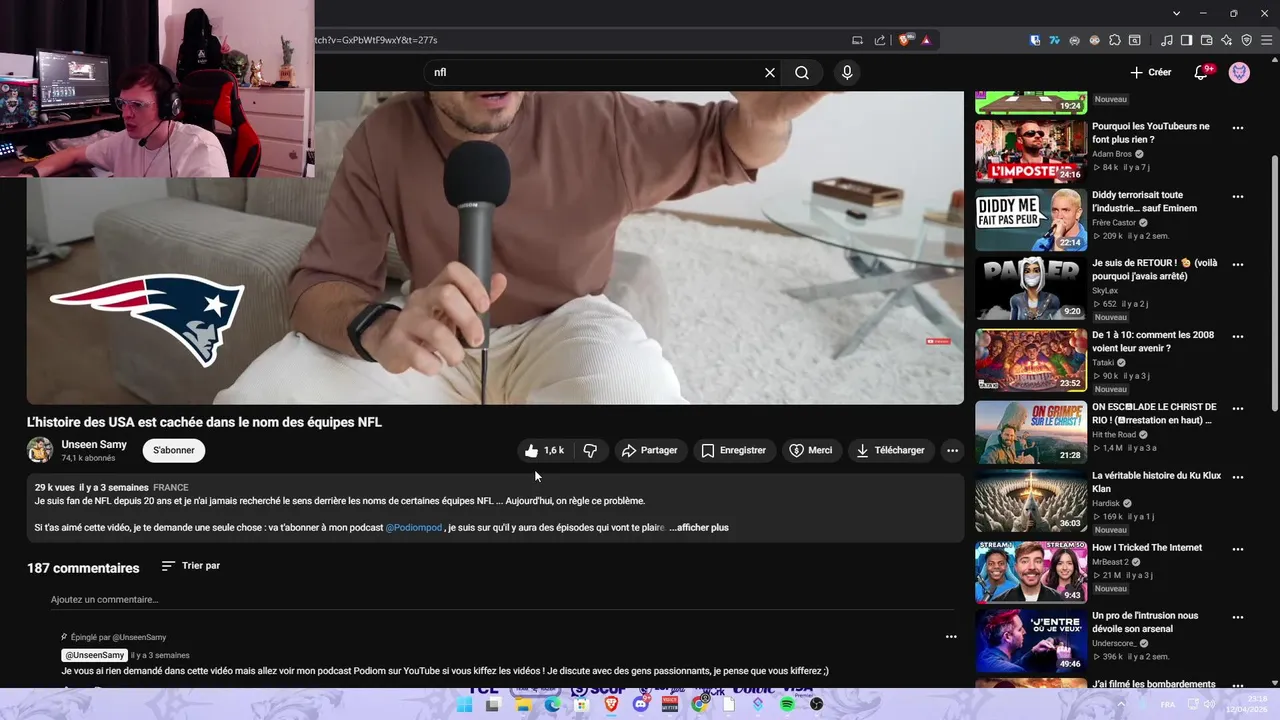Click the Partager button
The width and height of the screenshot is (1280, 720).
coord(649,451)
